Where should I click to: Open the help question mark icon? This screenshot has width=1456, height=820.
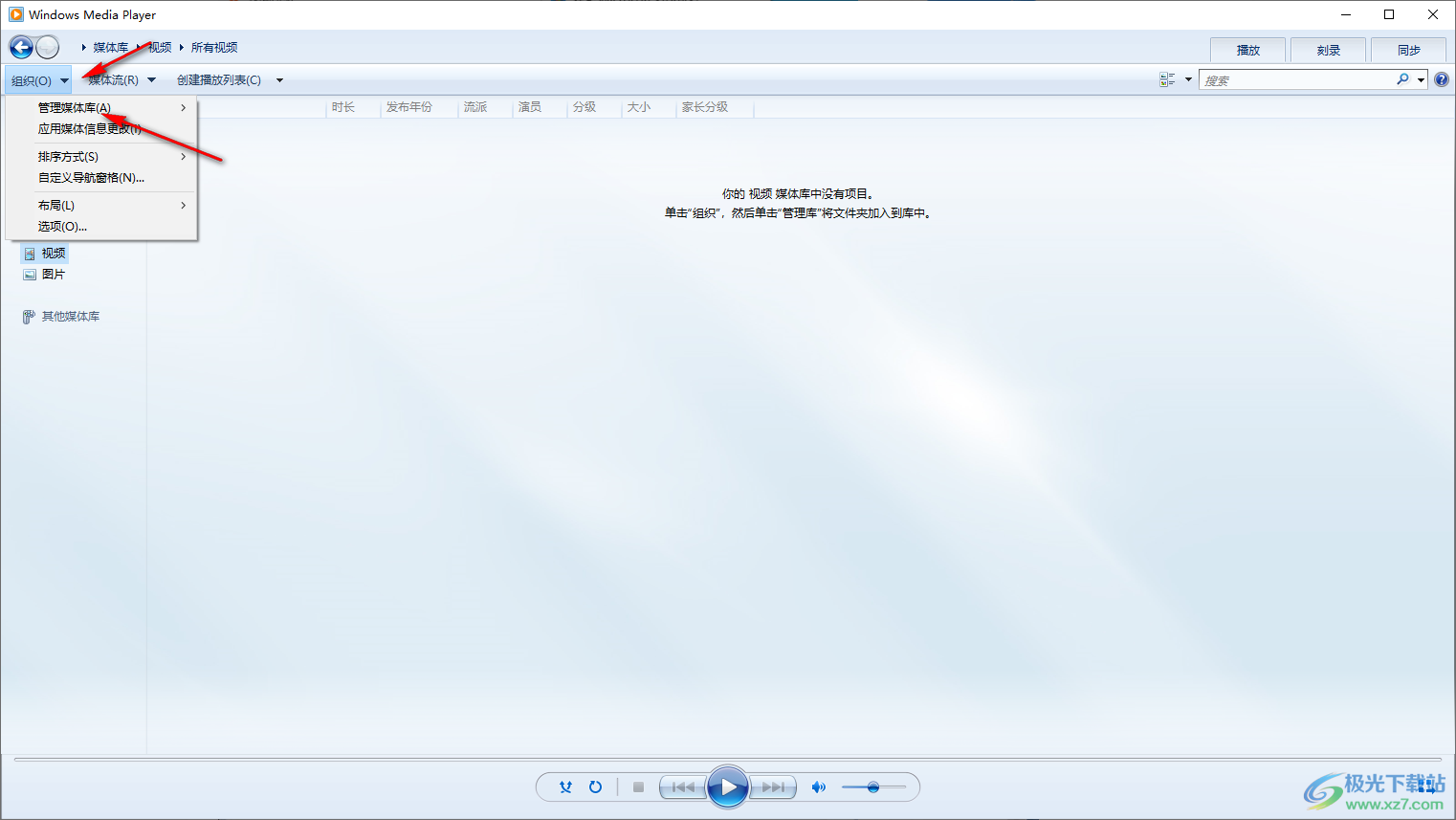point(1442,79)
